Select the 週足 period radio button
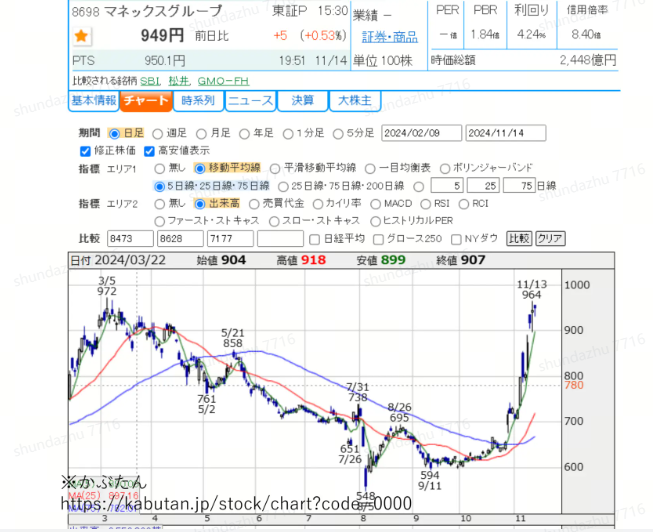Image resolution: width=653 pixels, height=532 pixels. (157, 134)
